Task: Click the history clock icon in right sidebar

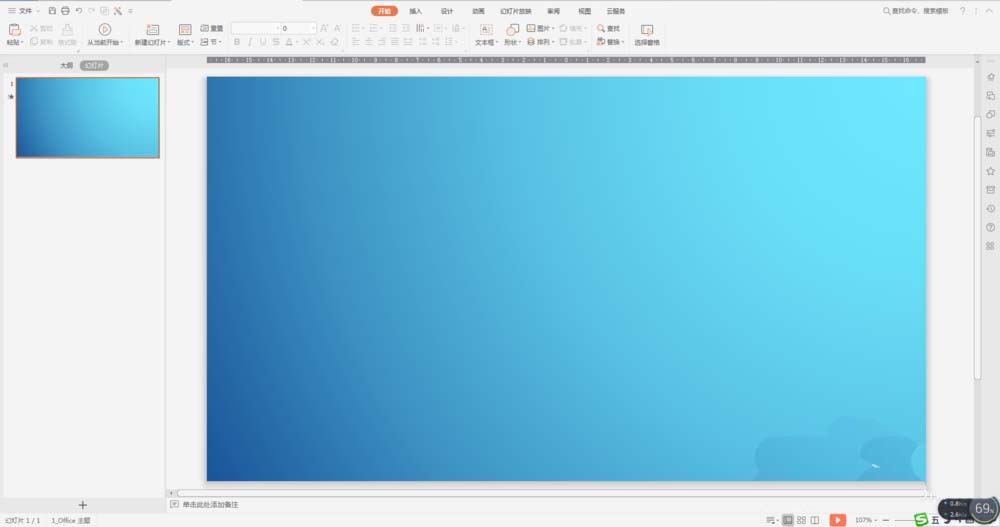Action: point(990,209)
